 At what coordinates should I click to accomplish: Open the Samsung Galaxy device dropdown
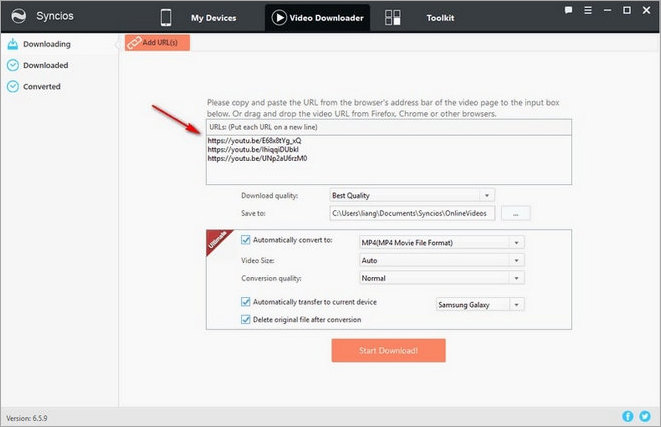click(x=480, y=304)
